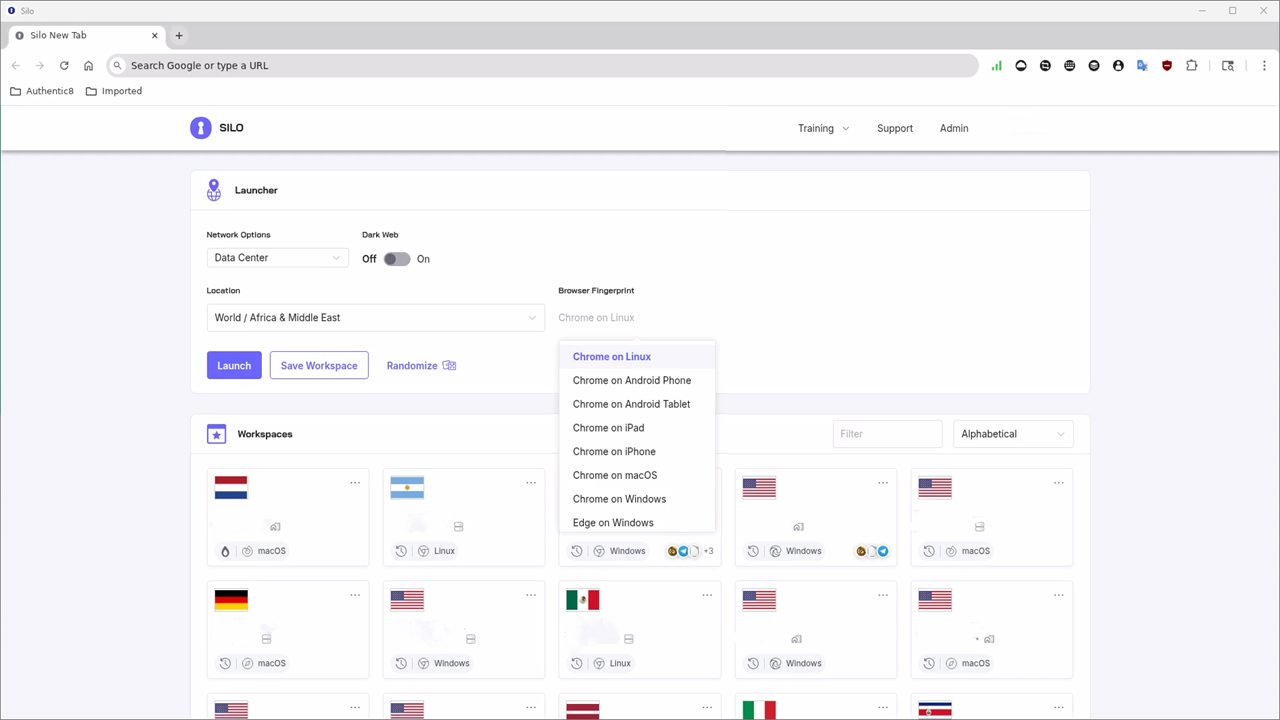Expand the Training menu
This screenshot has width=1280, height=720.
point(823,128)
